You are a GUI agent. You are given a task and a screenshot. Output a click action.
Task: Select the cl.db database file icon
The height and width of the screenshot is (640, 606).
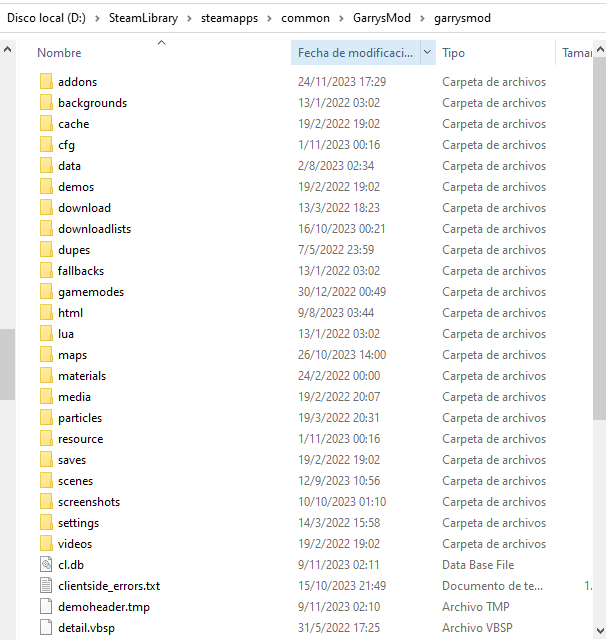coord(46,565)
